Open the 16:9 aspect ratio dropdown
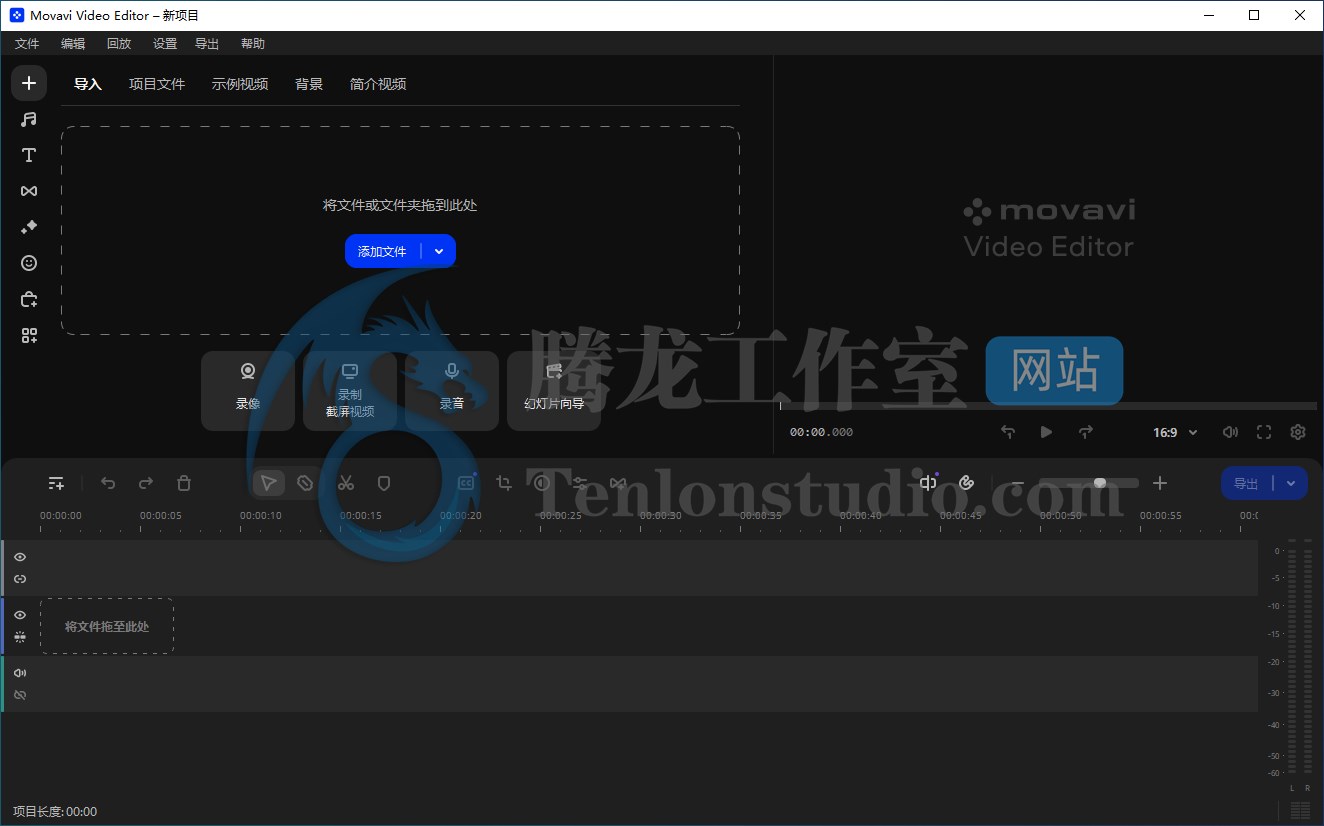This screenshot has width=1324, height=826. point(1175,433)
